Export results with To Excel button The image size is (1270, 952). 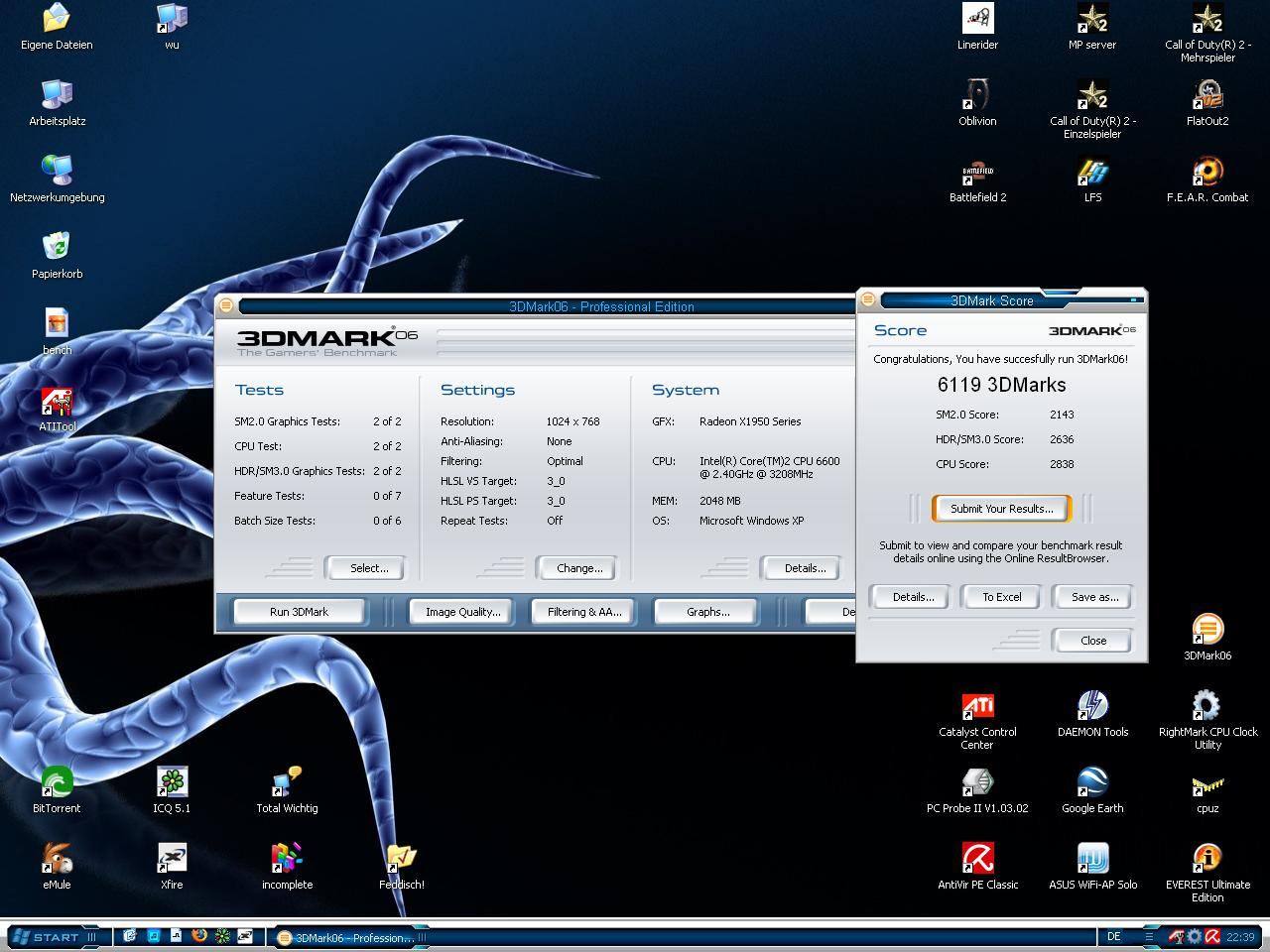click(x=1002, y=597)
